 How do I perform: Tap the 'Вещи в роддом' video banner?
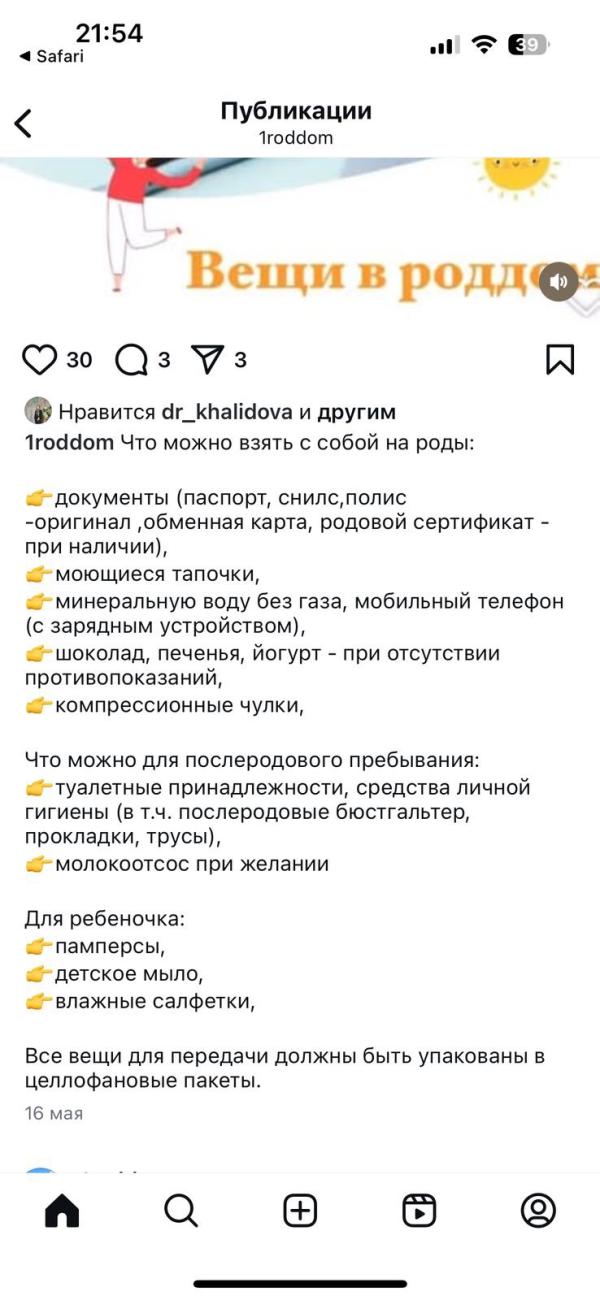click(300, 238)
